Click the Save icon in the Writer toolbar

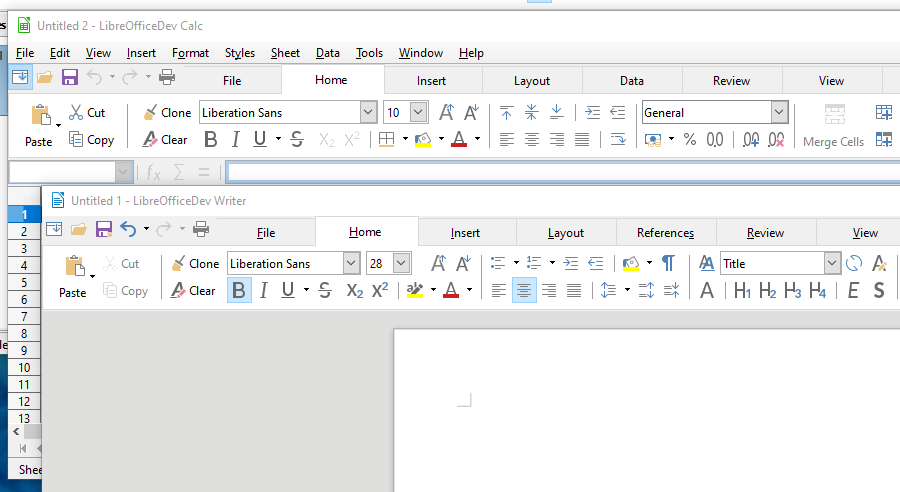click(104, 230)
